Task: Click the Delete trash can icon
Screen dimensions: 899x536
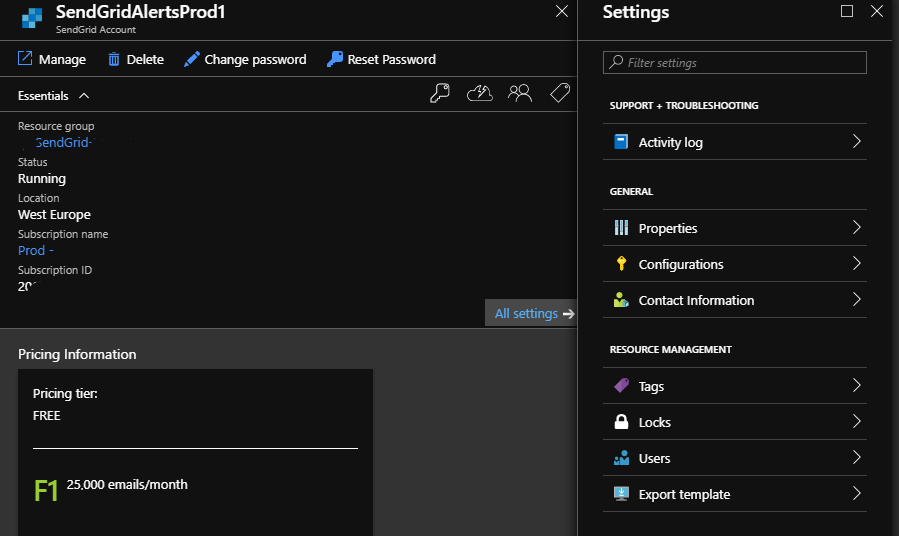Action: [114, 59]
